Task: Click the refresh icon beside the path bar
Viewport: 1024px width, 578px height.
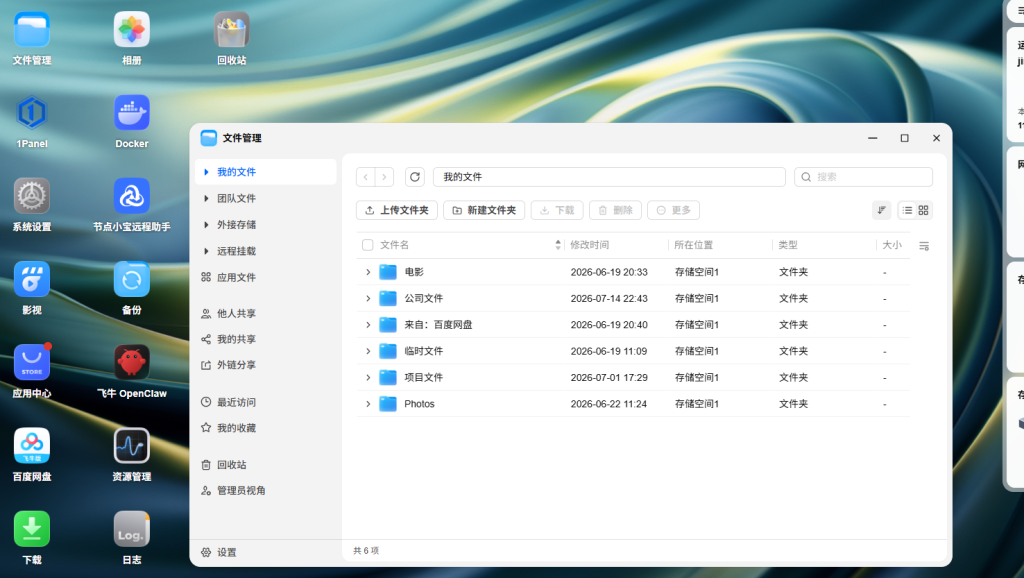Action: 415,177
